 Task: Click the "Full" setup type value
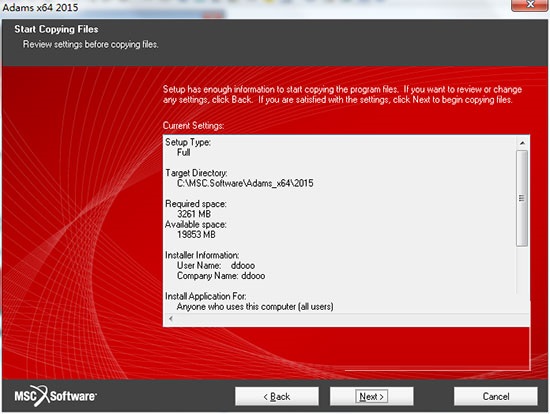[183, 153]
